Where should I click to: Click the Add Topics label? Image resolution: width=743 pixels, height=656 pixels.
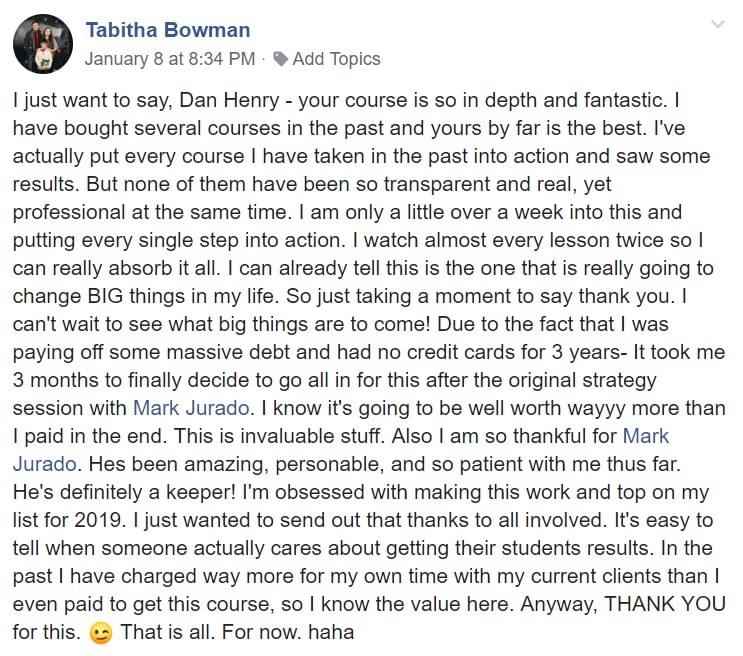pyautogui.click(x=336, y=59)
